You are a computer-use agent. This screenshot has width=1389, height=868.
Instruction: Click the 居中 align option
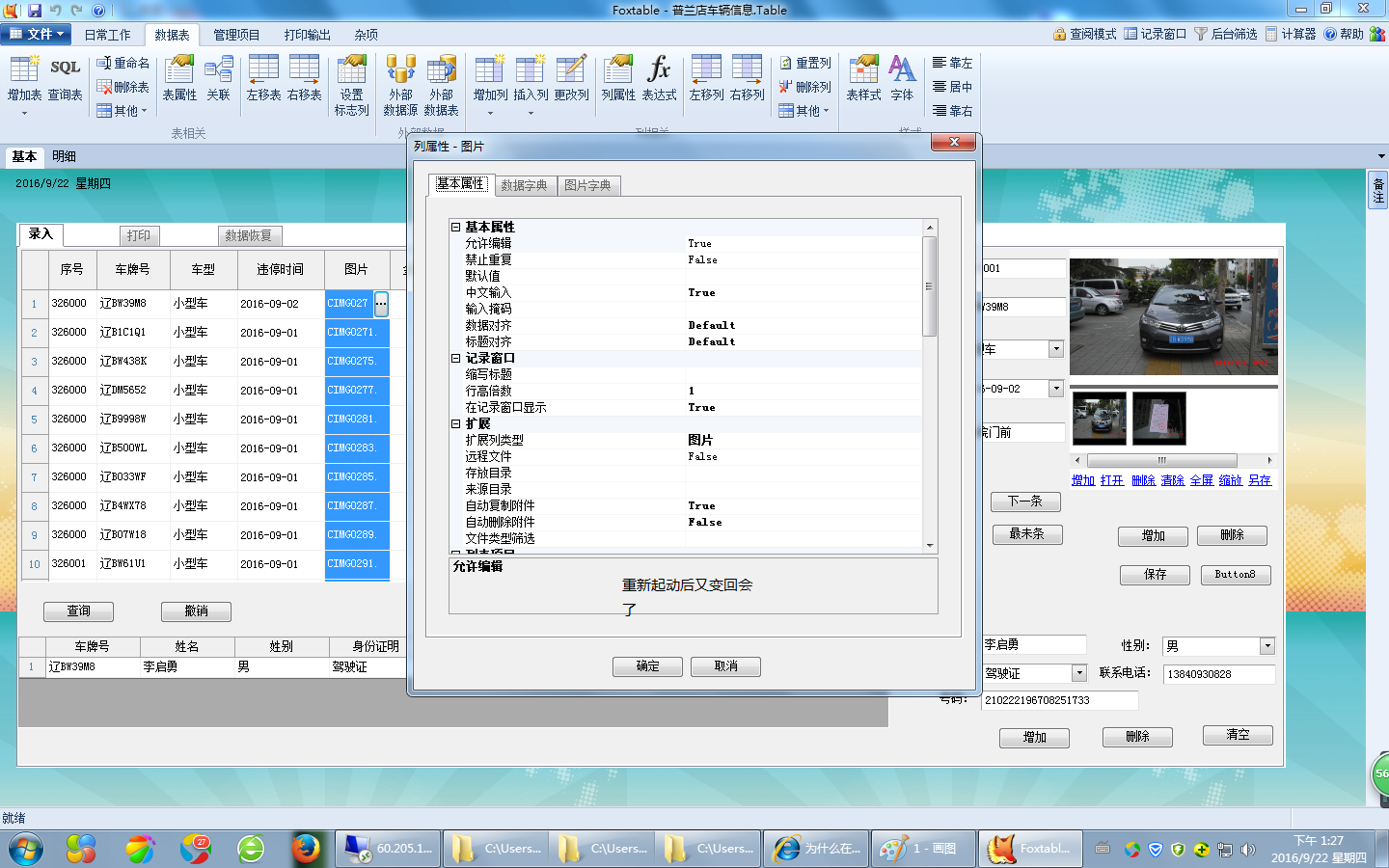952,87
